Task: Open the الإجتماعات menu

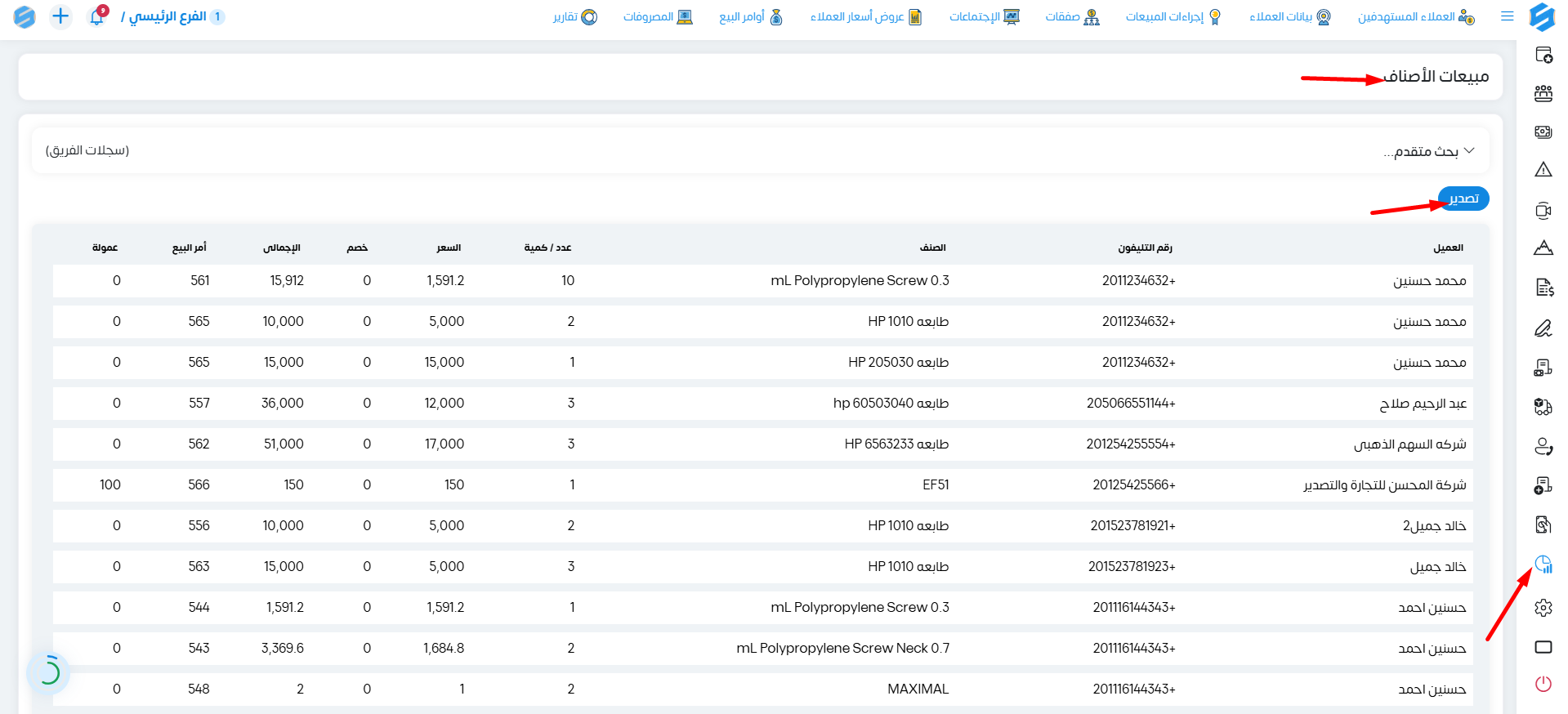Action: (985, 16)
